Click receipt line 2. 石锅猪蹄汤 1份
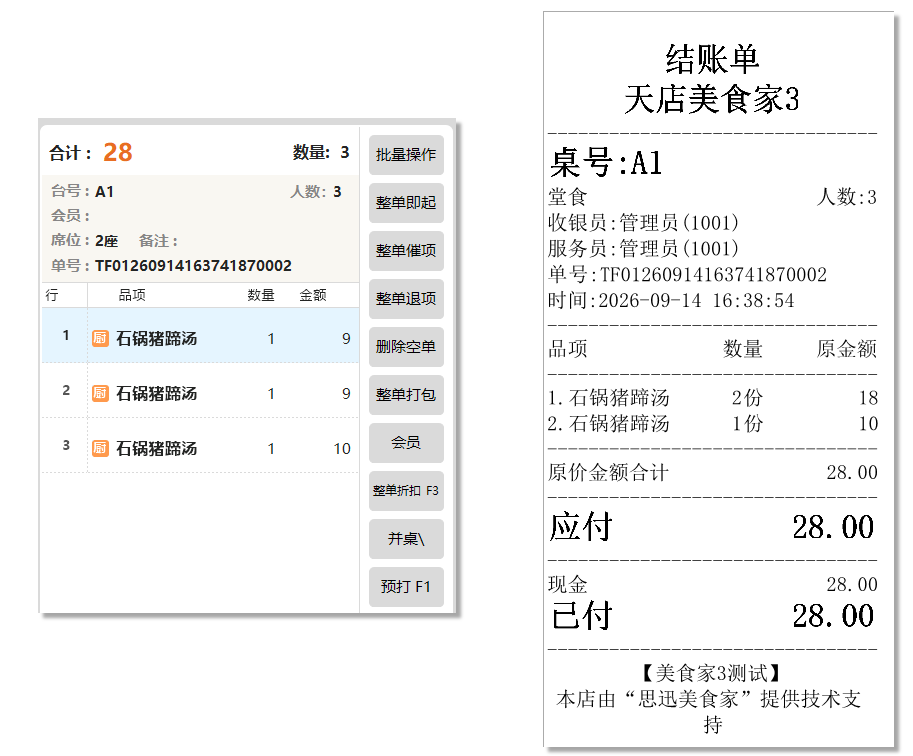913x756 pixels. click(713, 423)
